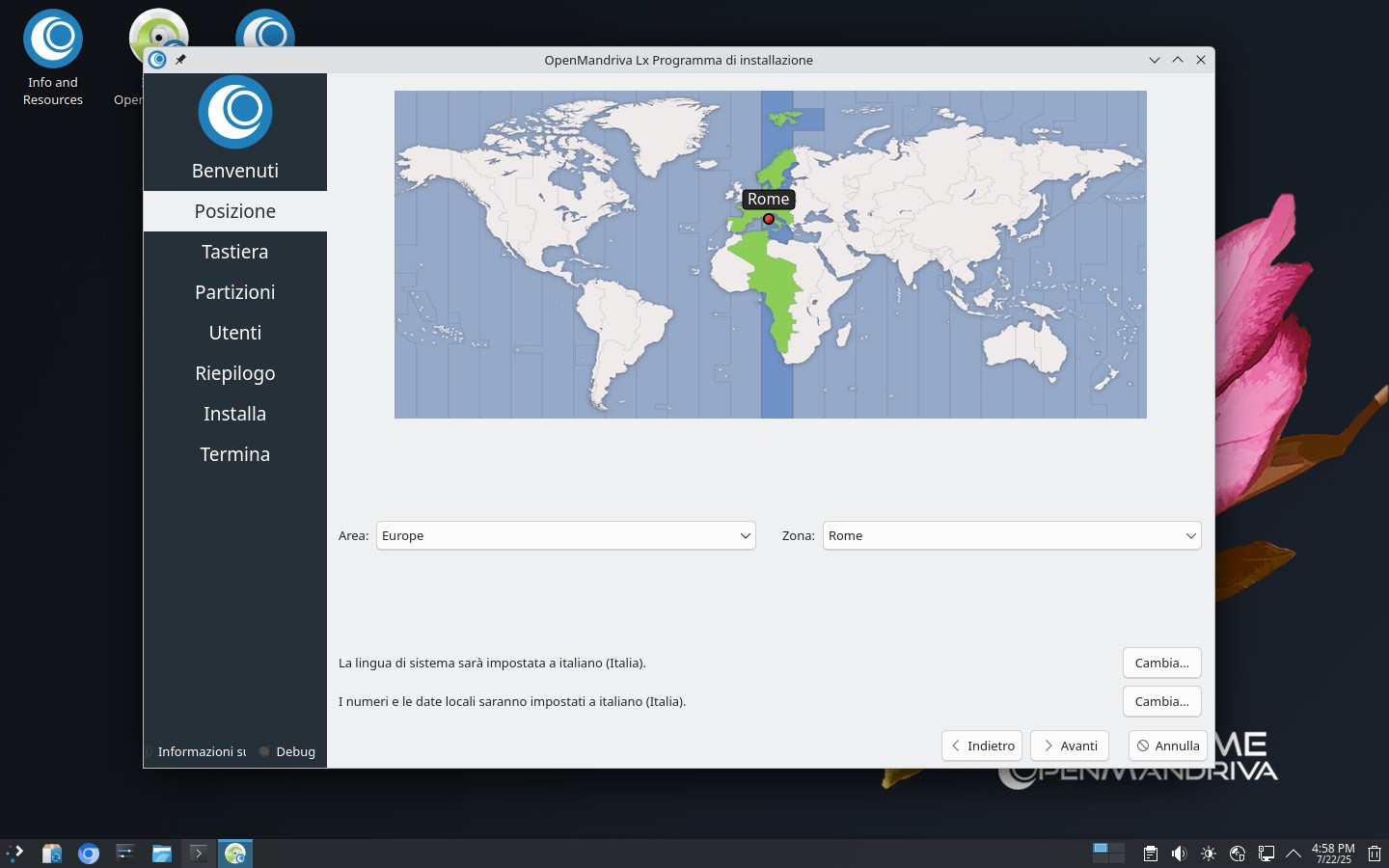Open the trash icon on the taskbar

1375,854
